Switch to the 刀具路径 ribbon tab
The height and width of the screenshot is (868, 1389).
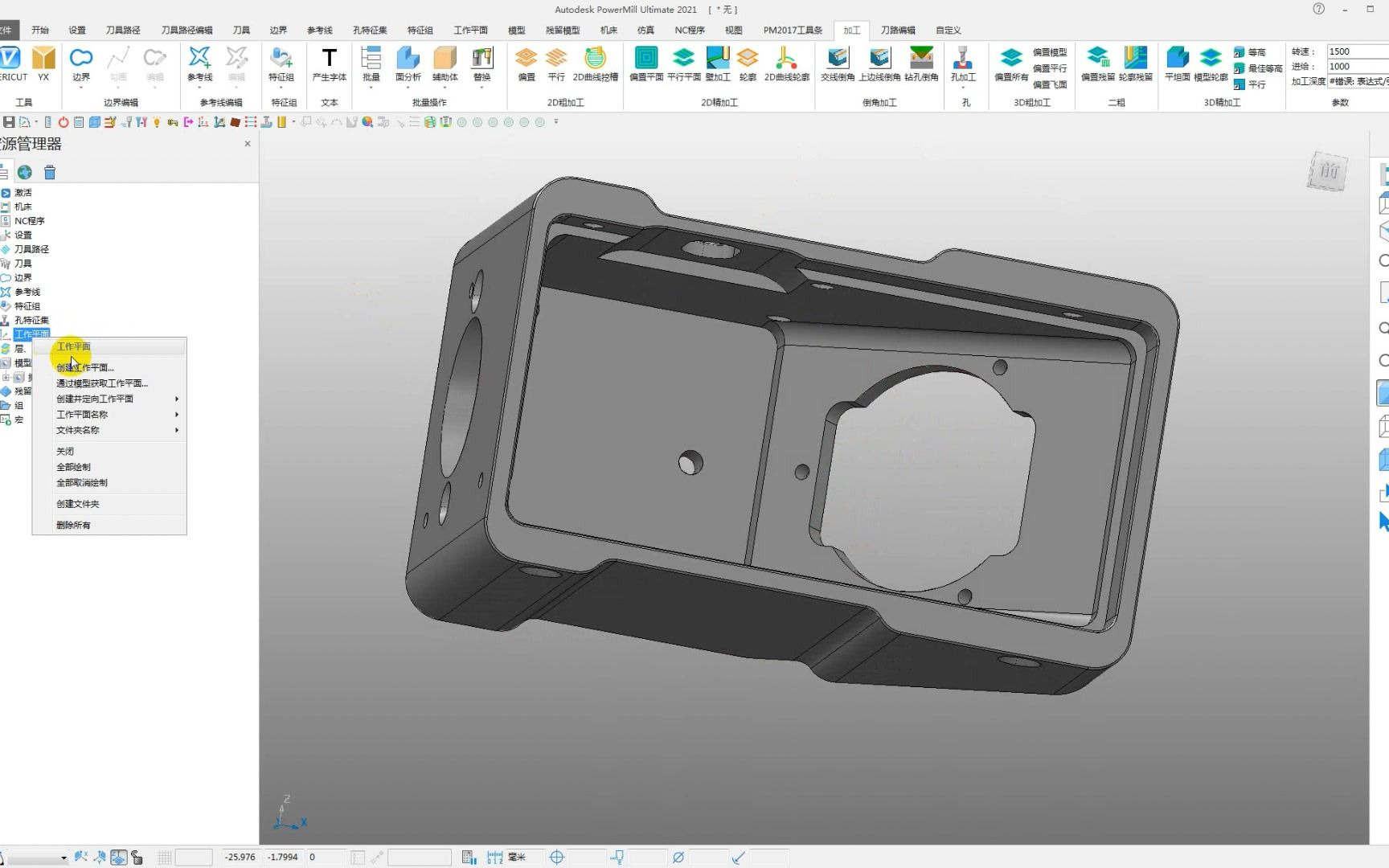click(123, 31)
